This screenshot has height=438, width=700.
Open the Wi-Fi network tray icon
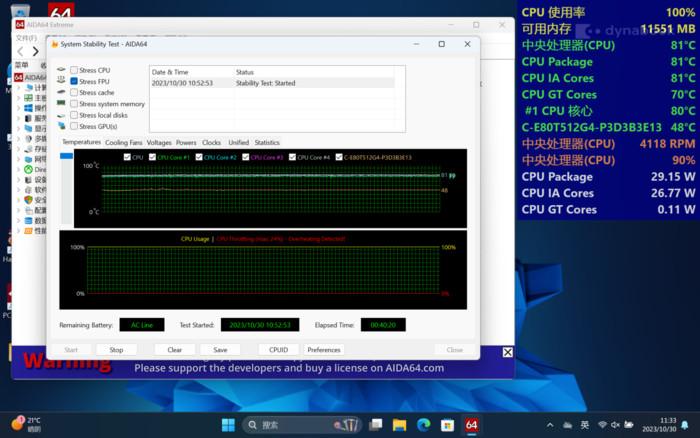(602, 425)
